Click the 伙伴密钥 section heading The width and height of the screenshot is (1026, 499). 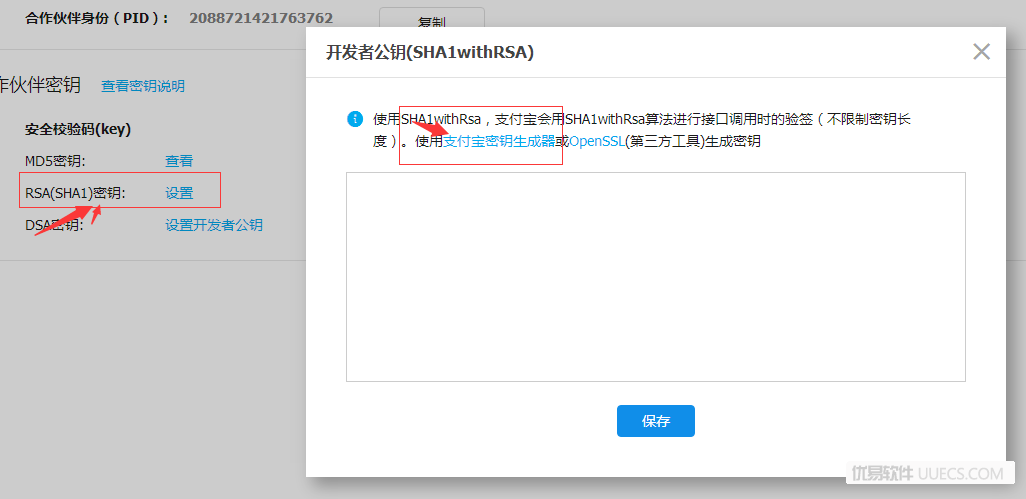(41, 85)
